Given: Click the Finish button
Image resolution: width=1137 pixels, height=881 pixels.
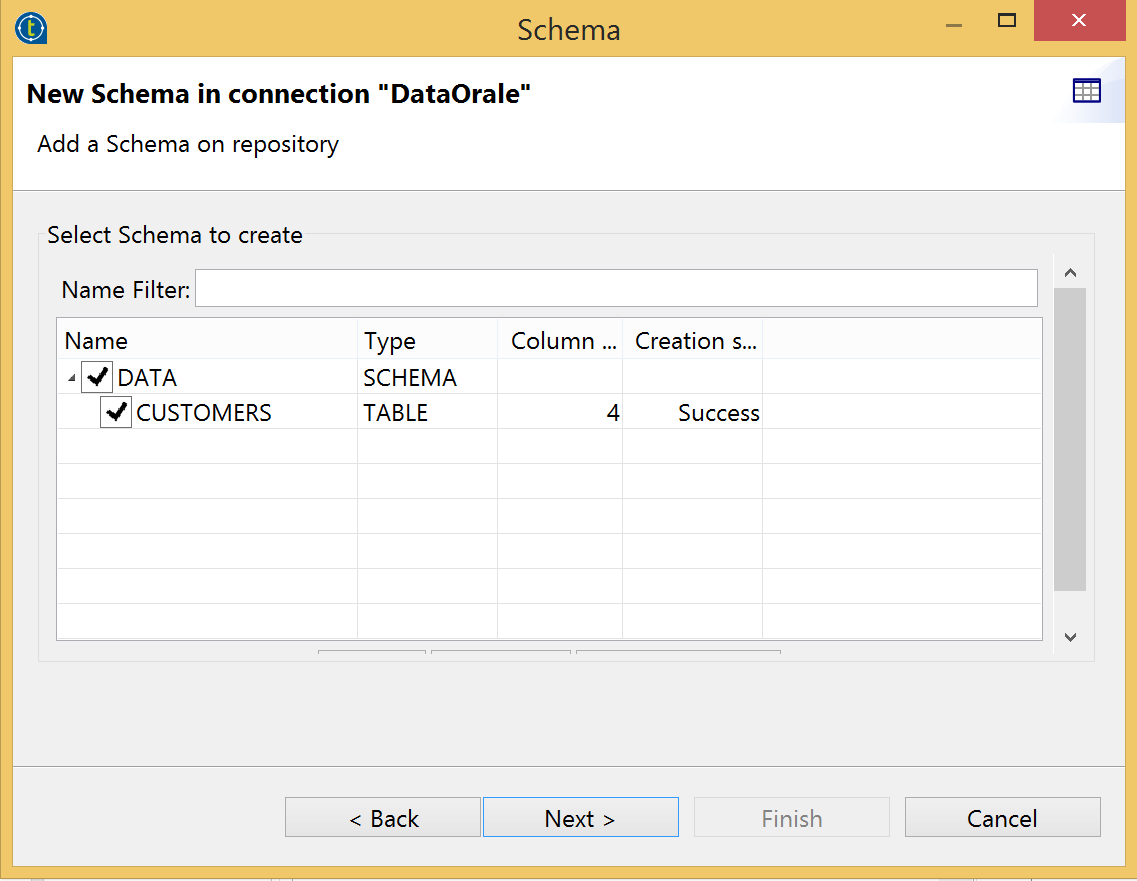Looking at the screenshot, I should (791, 817).
